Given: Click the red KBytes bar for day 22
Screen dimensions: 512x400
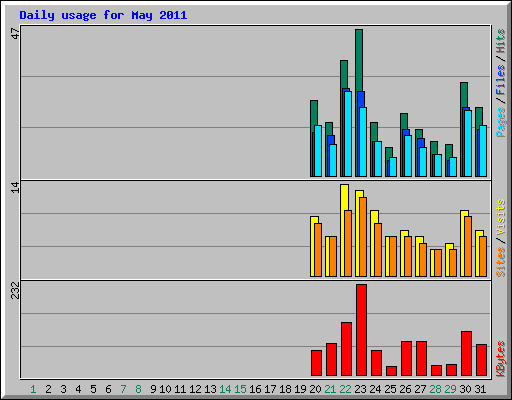Looking at the screenshot, I should (346, 349).
